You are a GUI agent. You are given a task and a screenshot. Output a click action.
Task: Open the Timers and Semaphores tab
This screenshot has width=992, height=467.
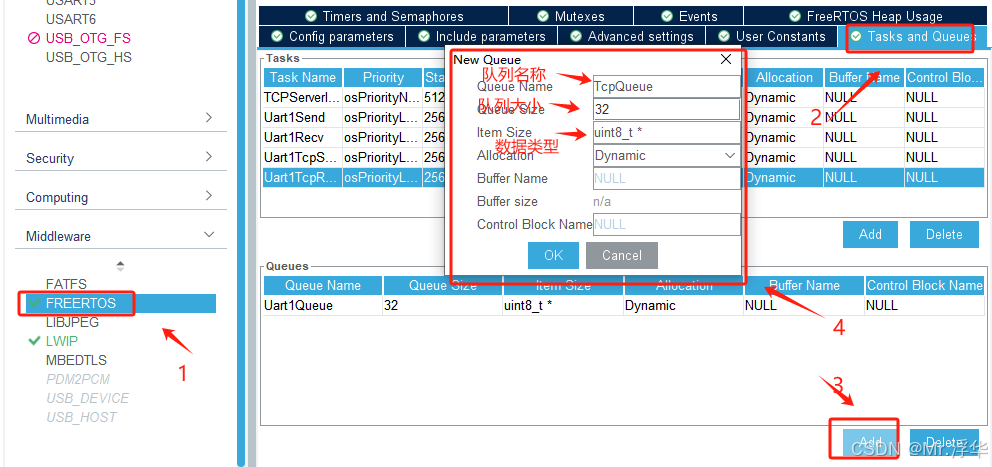(x=383, y=16)
